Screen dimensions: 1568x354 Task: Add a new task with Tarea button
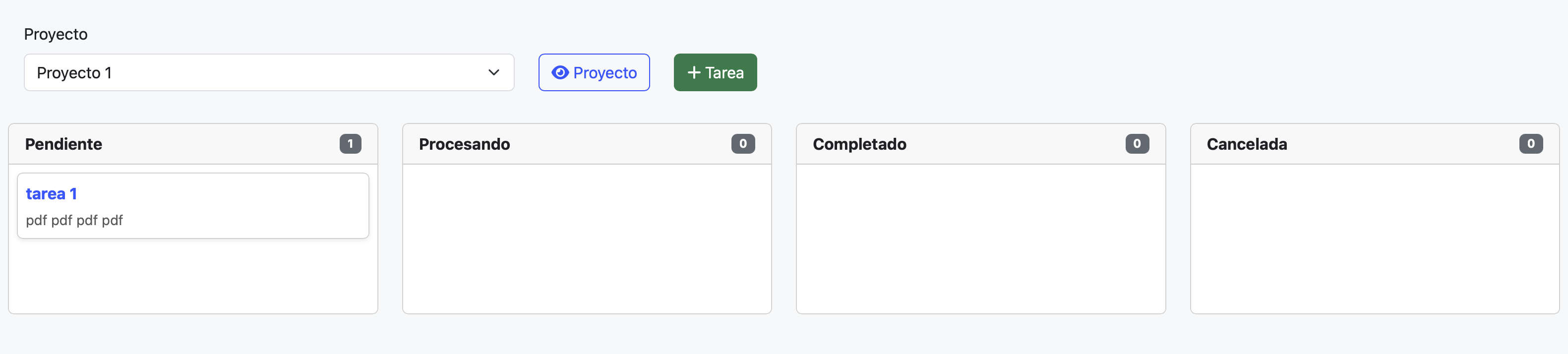(x=715, y=72)
